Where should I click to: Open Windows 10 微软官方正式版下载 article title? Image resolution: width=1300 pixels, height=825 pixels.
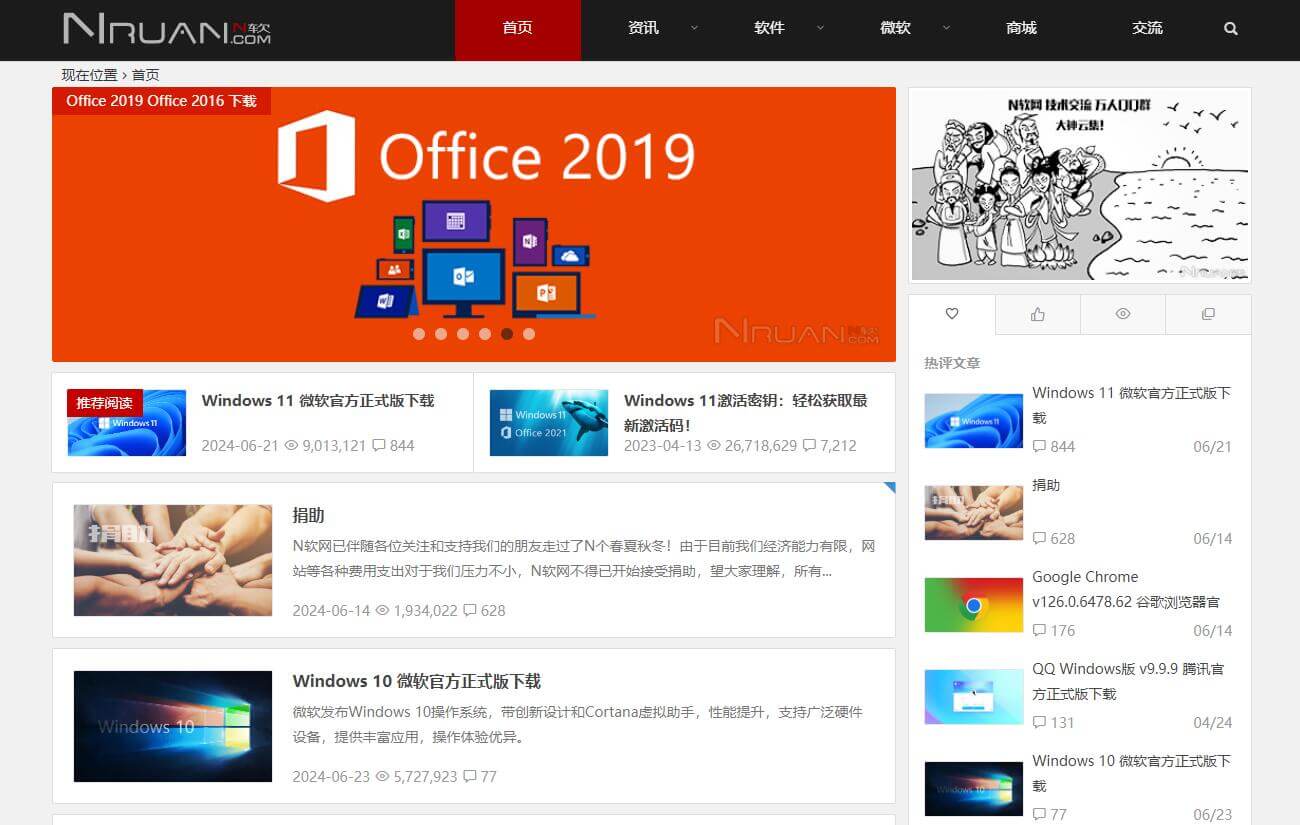416,681
